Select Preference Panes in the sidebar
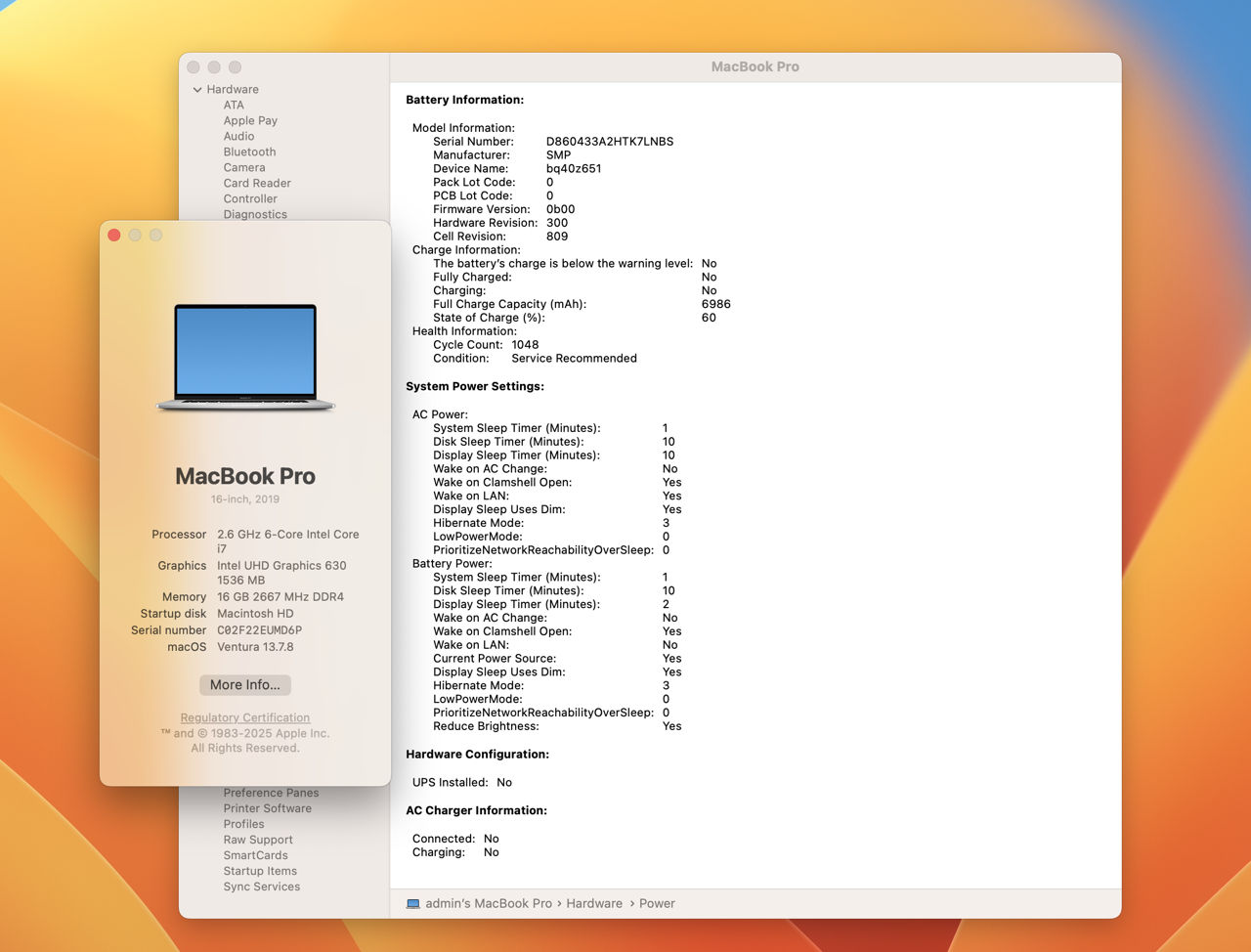1251x952 pixels. (271, 794)
